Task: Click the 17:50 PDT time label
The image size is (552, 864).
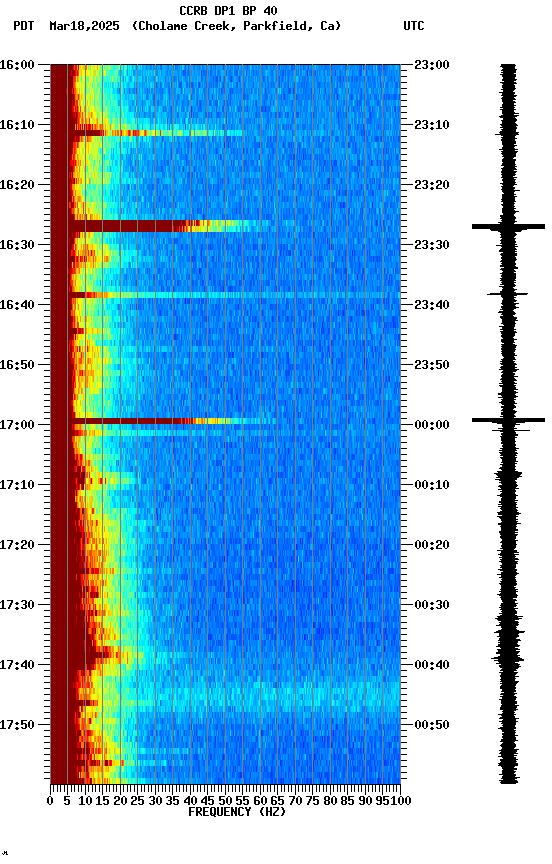Action: coord(17,725)
